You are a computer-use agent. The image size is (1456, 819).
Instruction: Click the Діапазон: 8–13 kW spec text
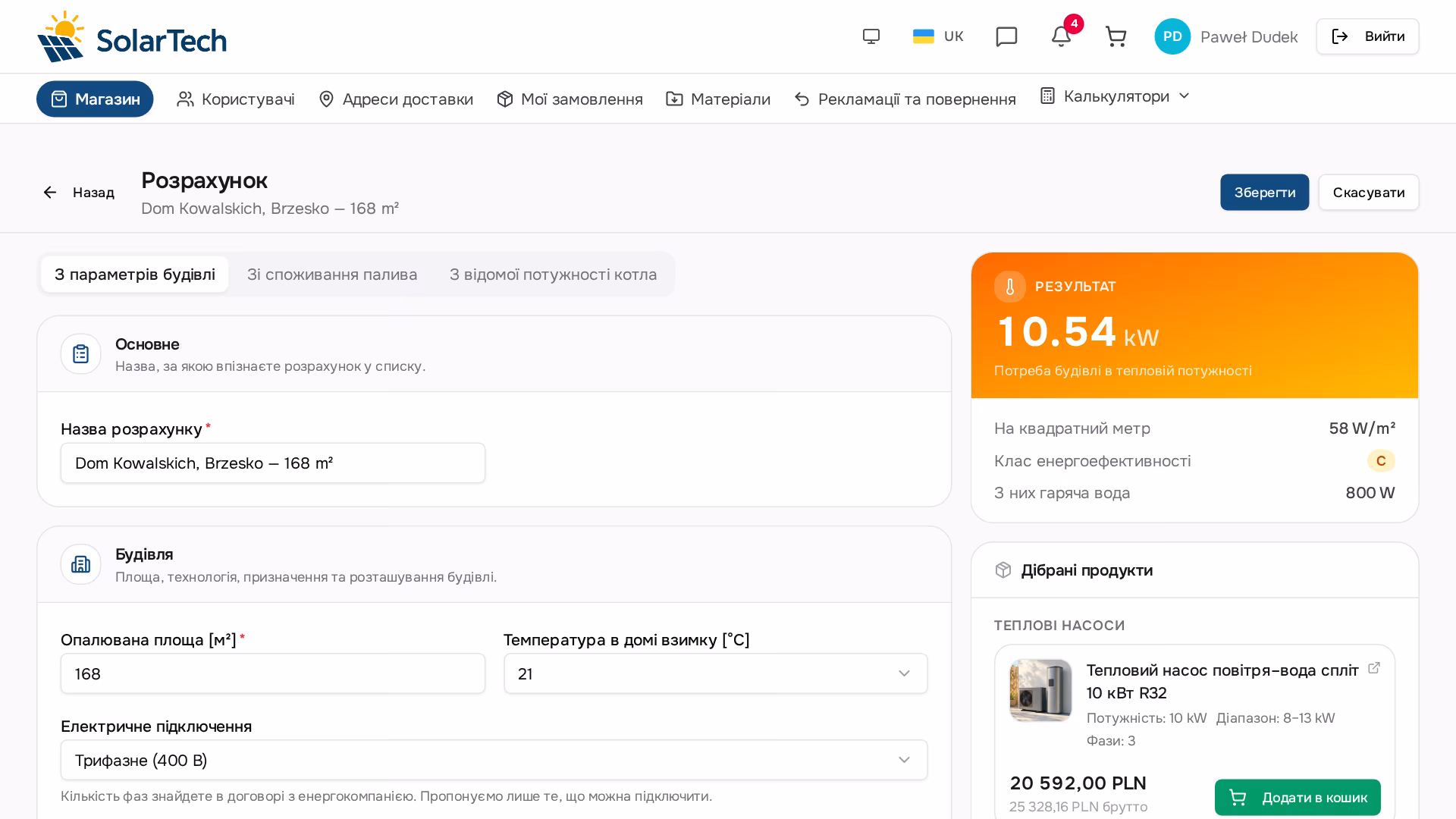(1276, 718)
